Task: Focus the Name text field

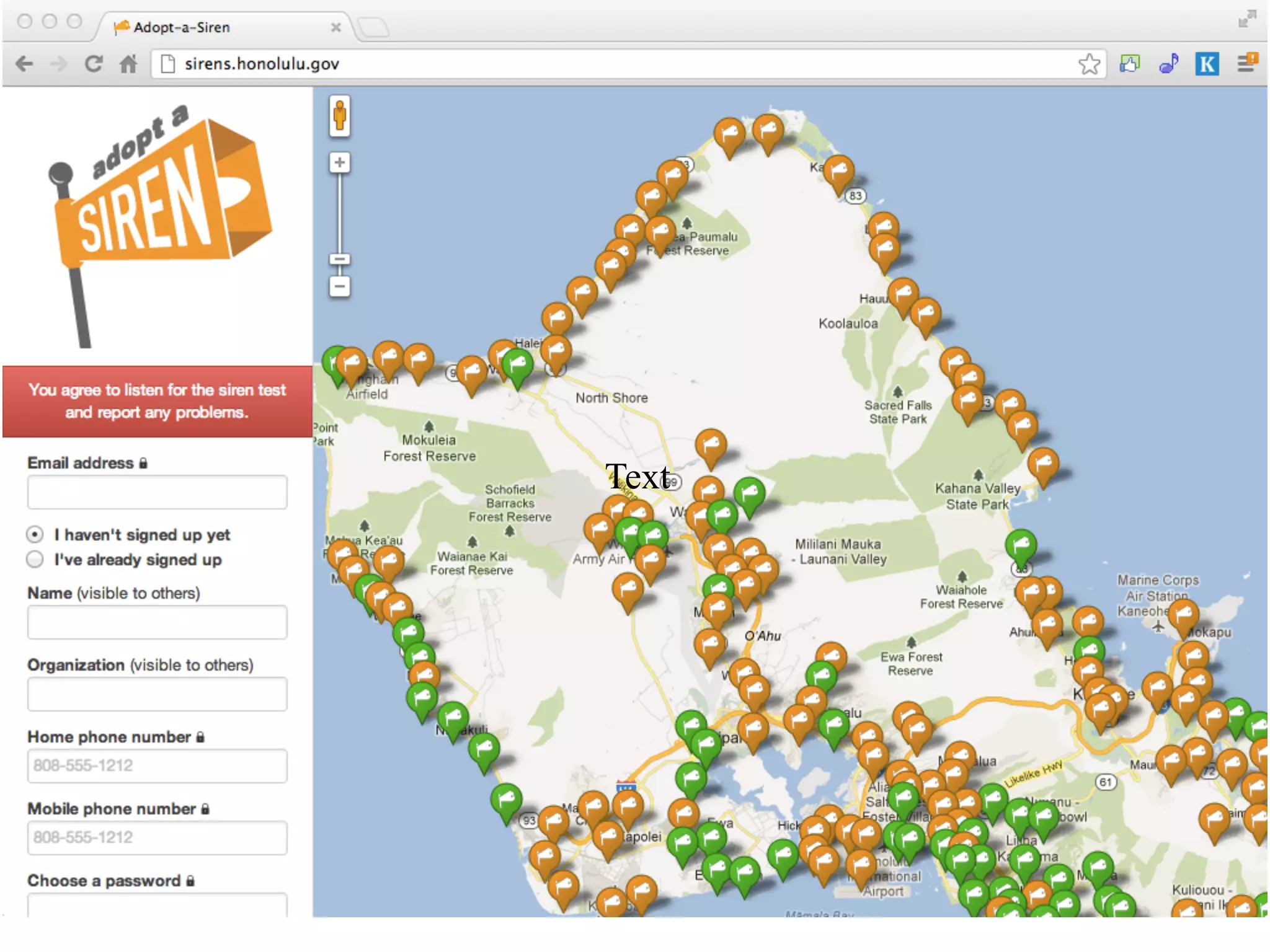Action: click(x=157, y=622)
